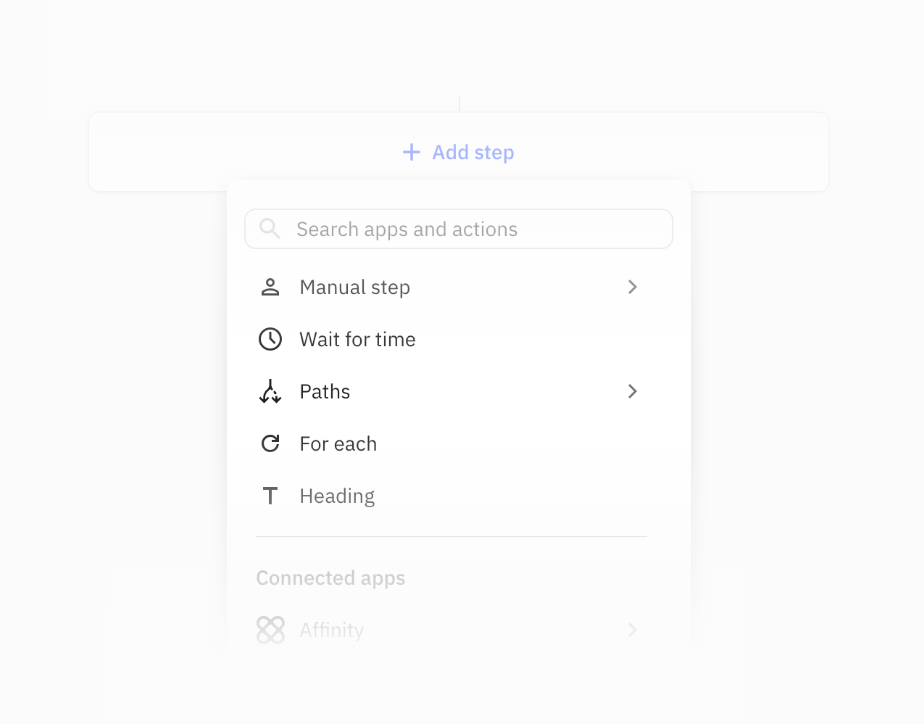Select Manual step from the list
The height and width of the screenshot is (724, 924).
pyautogui.click(x=354, y=287)
